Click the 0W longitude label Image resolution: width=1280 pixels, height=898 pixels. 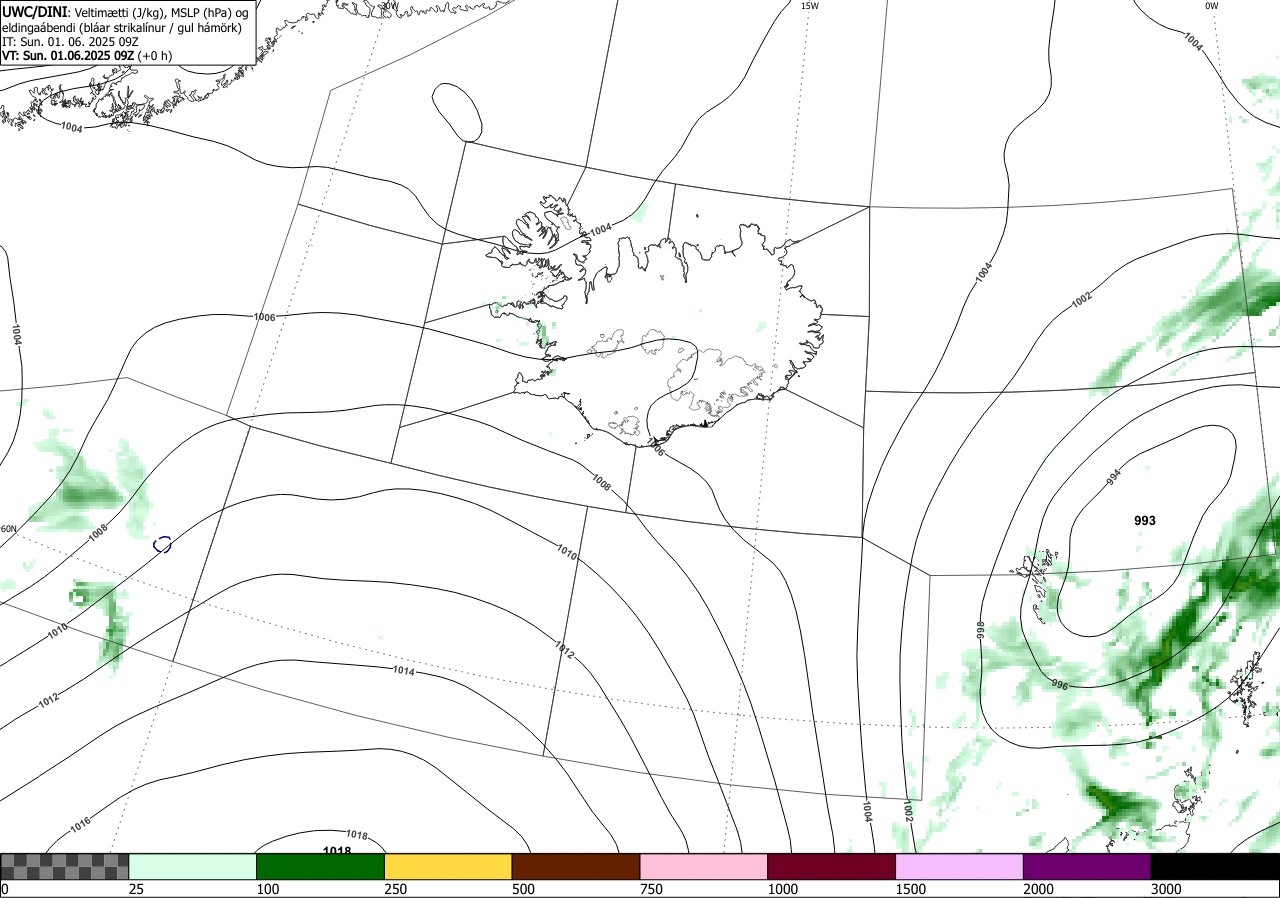tap(1212, 6)
